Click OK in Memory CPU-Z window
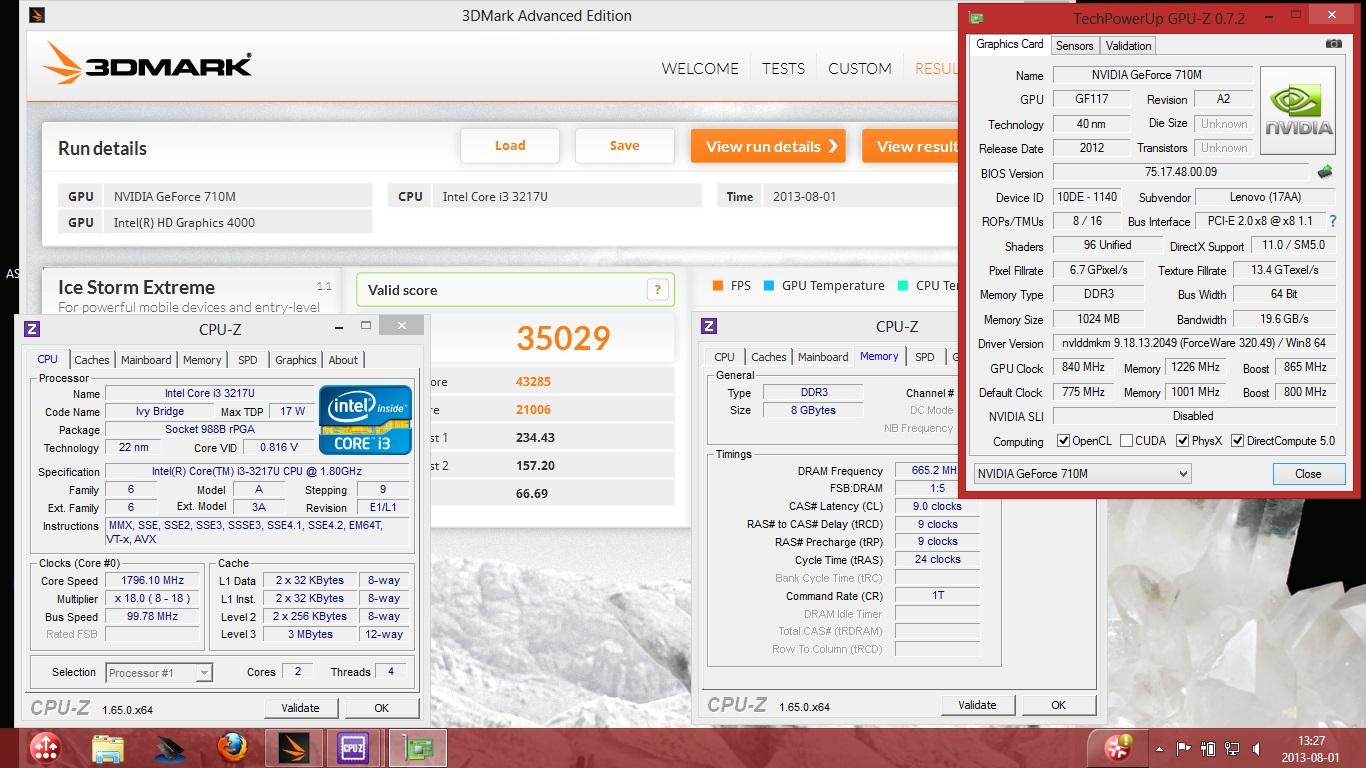Image resolution: width=1366 pixels, height=768 pixels. [1058, 705]
